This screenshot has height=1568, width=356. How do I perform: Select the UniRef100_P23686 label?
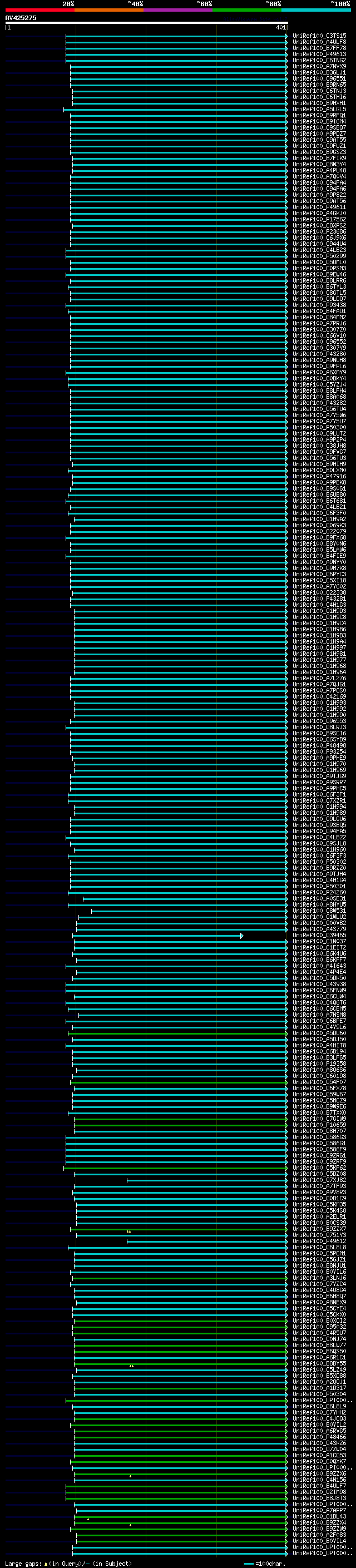coord(319,232)
